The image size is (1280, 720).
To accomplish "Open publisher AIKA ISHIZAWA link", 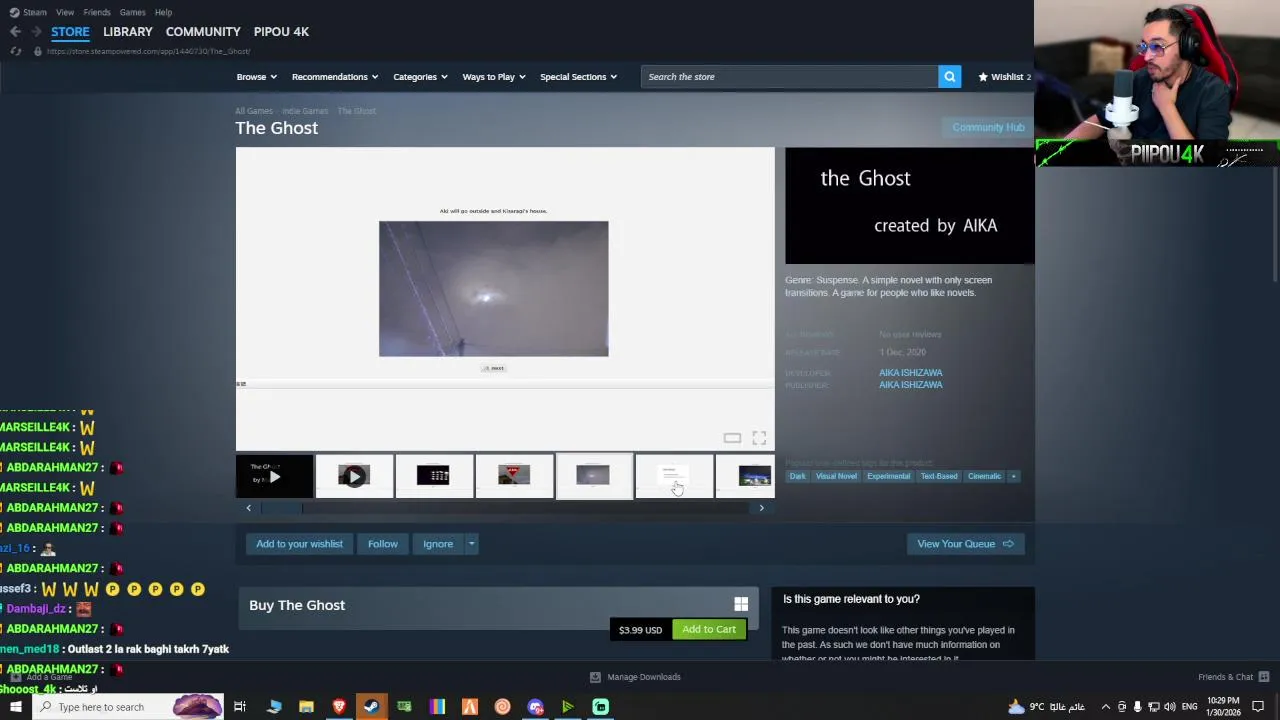I will click(x=910, y=385).
